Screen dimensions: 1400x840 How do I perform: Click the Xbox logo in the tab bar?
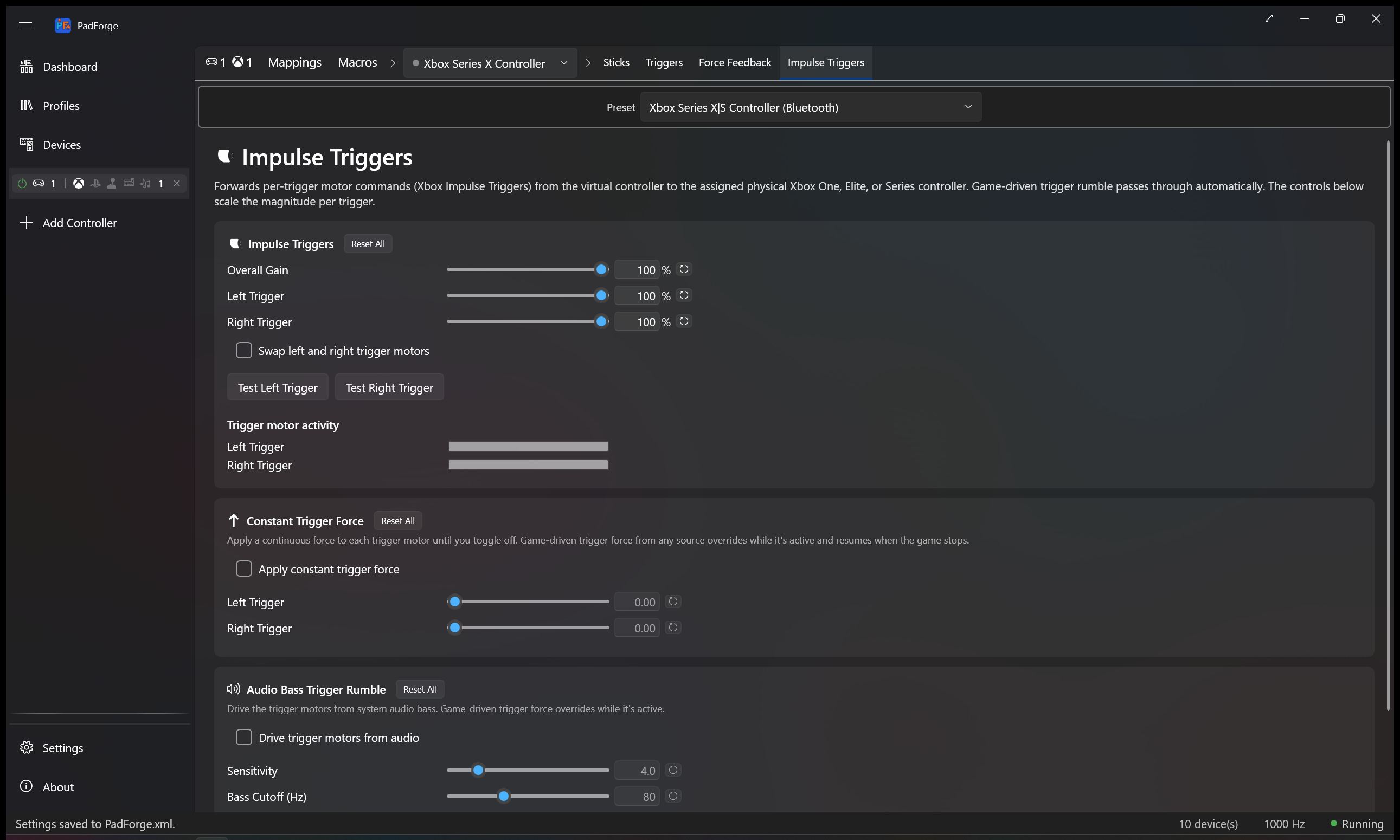click(238, 62)
